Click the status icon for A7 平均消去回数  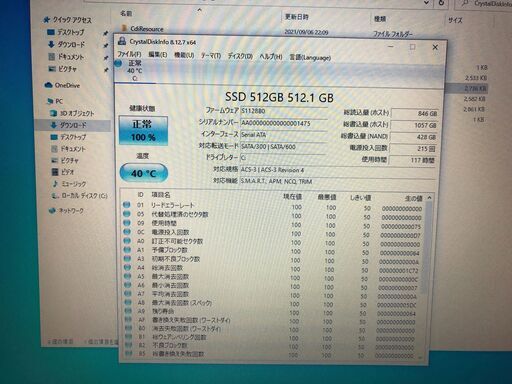127,294
